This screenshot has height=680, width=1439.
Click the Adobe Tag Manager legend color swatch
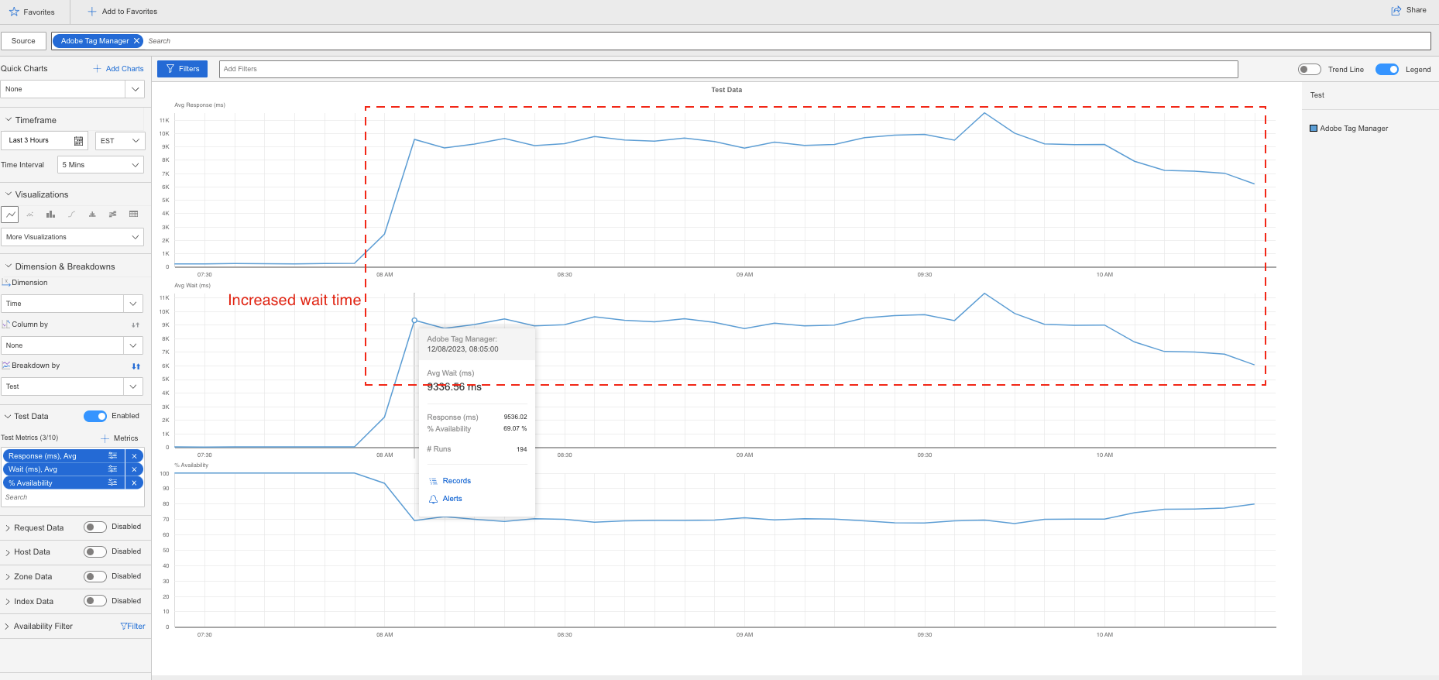click(x=1313, y=128)
